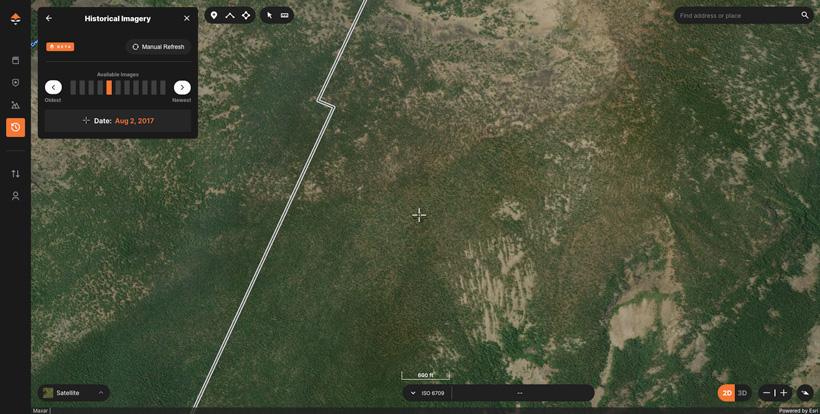This screenshot has height=414, width=820.
Task: Click the Satellite basemap thumbnail
Action: click(48, 393)
